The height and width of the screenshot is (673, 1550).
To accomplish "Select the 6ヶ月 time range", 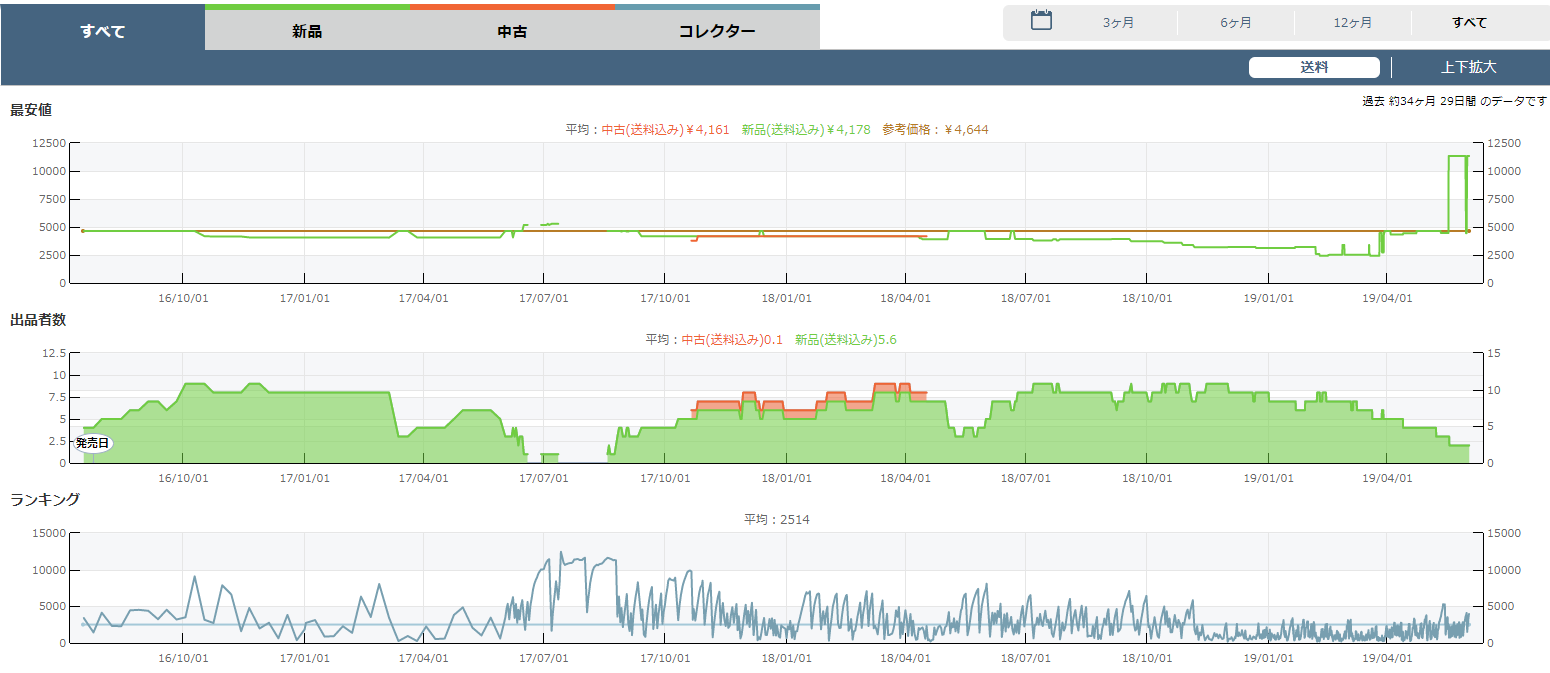I will click(x=1235, y=23).
